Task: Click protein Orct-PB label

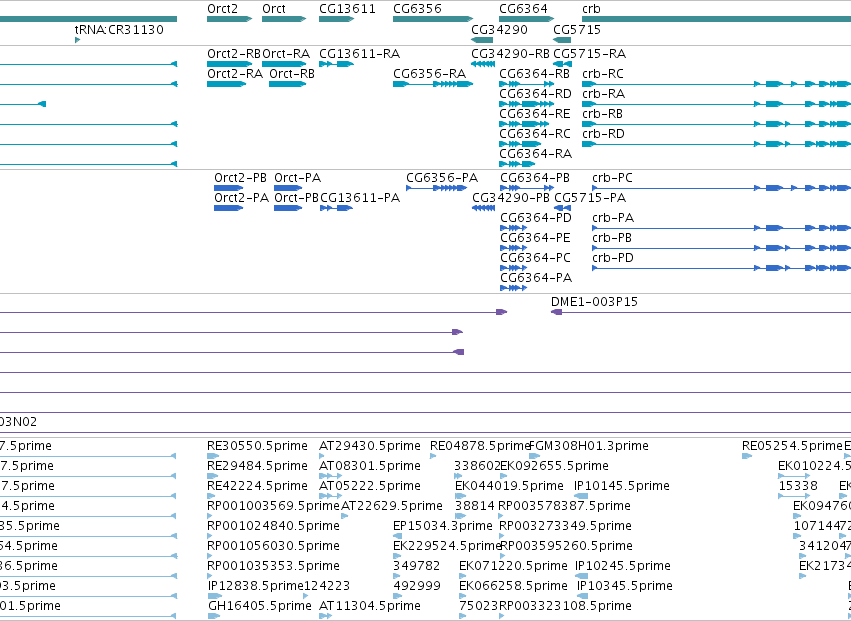Action: pyautogui.click(x=296, y=198)
